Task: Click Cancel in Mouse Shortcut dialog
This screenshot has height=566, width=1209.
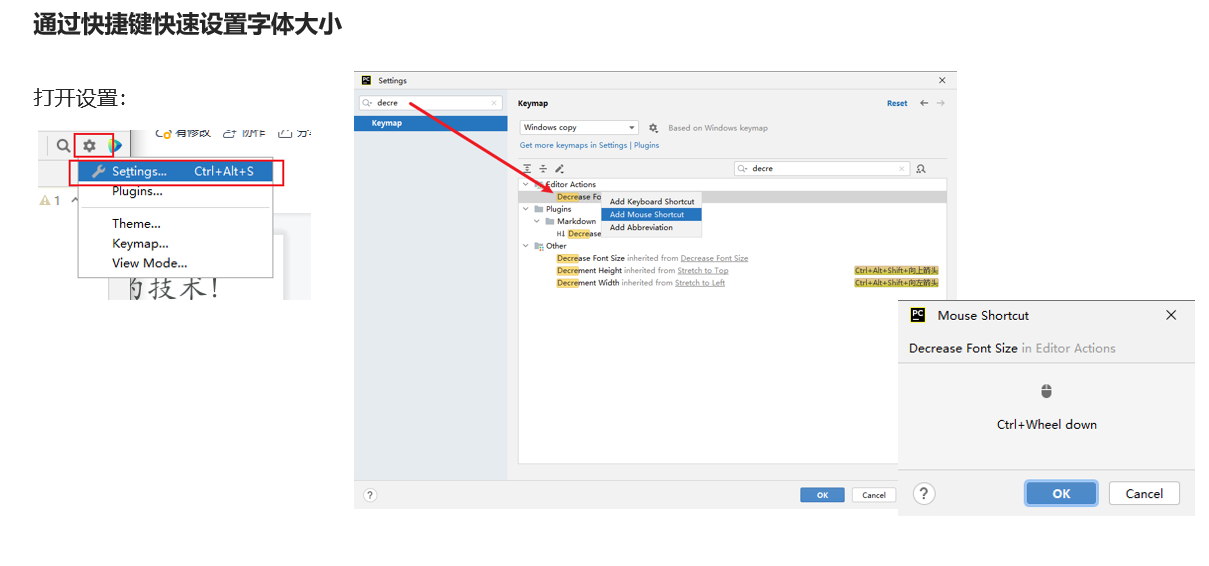Action: pyautogui.click(x=1144, y=493)
